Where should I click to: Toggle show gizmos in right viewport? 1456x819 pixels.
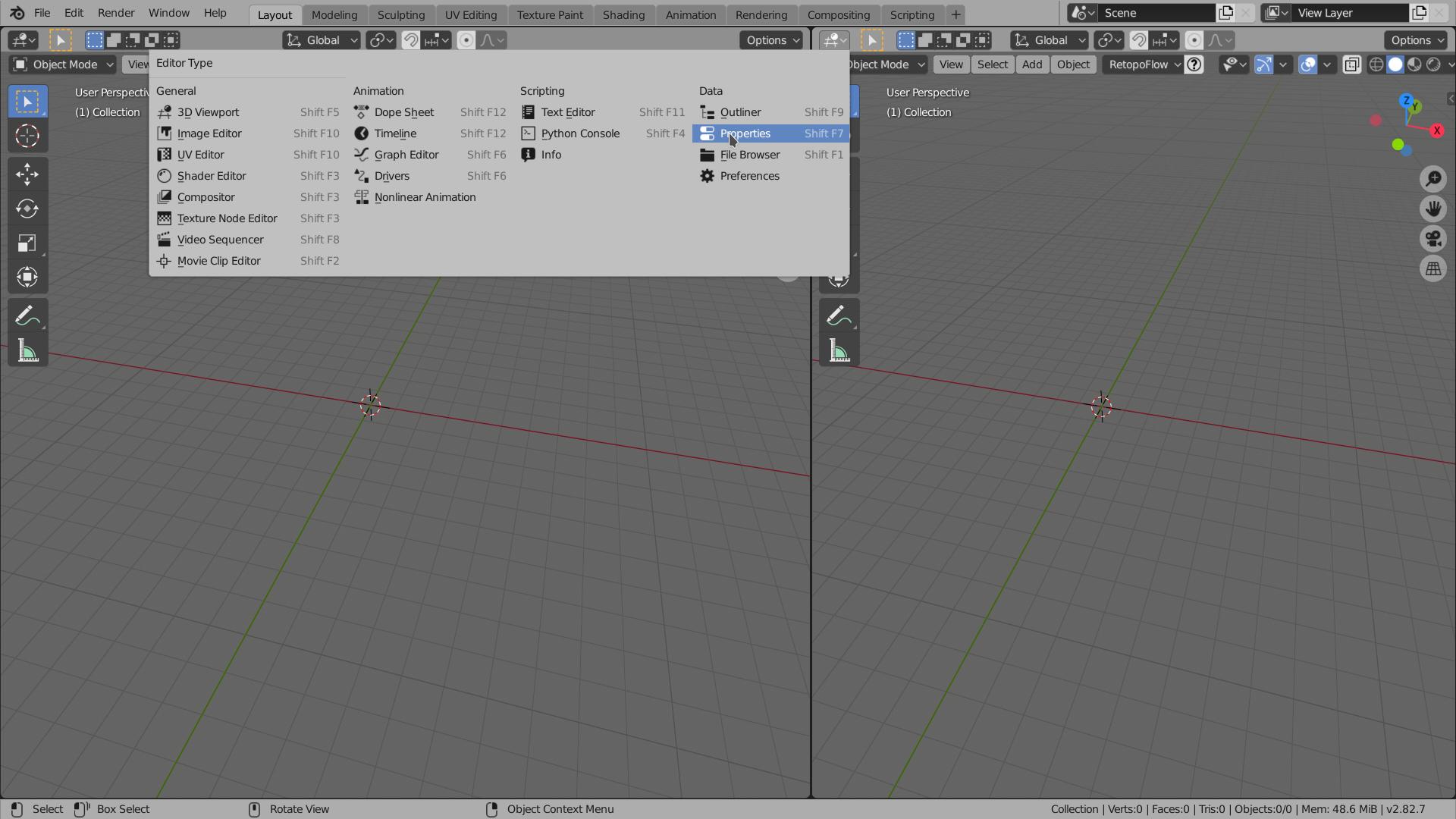(1263, 64)
